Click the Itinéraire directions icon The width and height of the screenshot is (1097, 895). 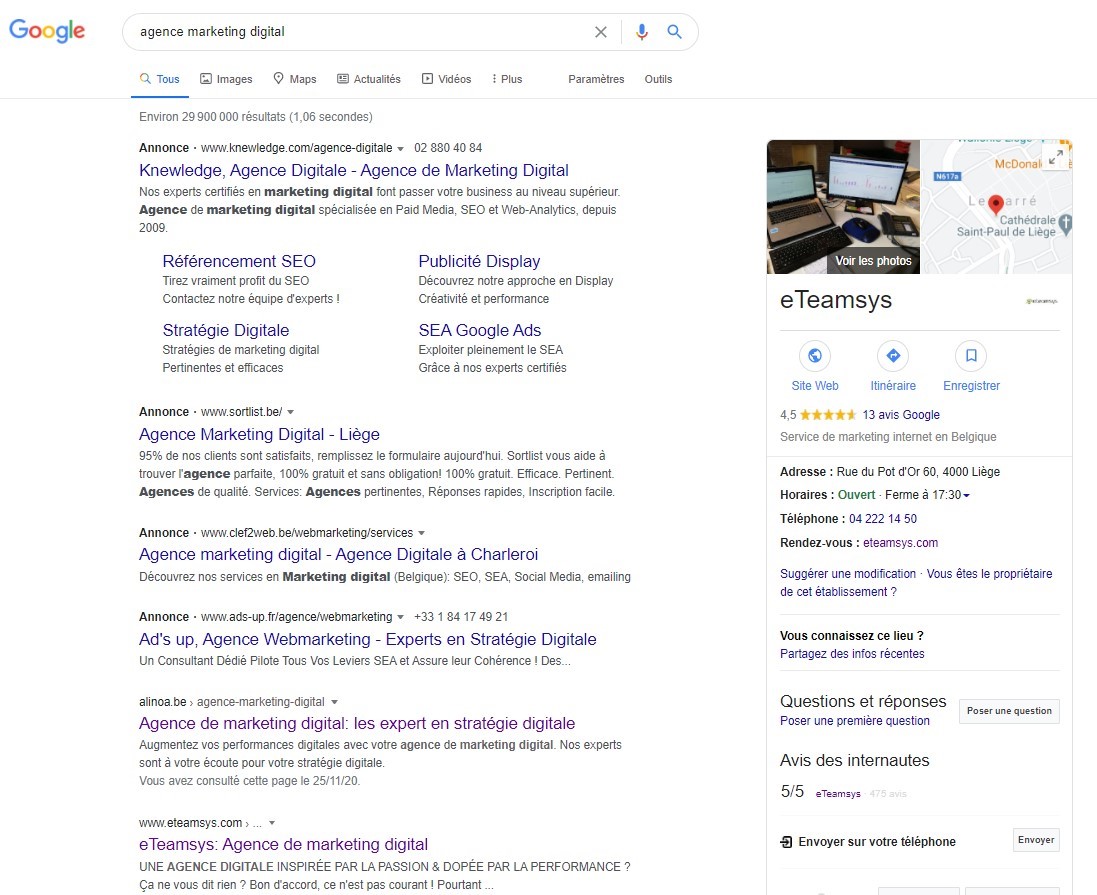893,355
